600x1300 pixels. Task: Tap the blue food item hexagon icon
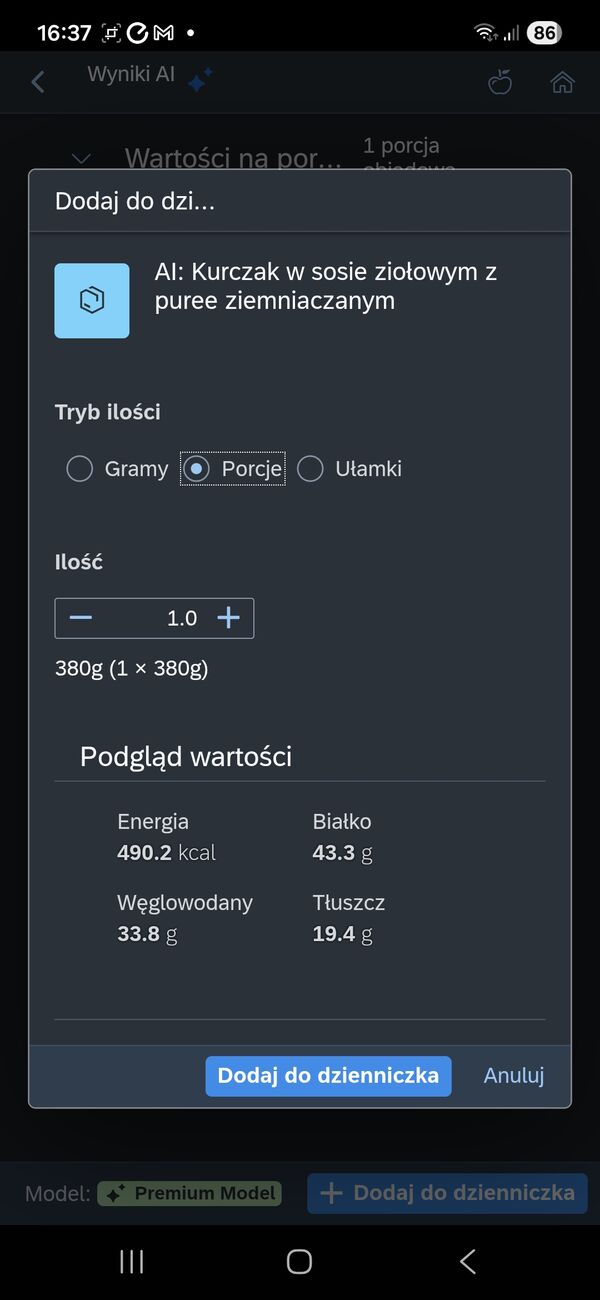92,300
